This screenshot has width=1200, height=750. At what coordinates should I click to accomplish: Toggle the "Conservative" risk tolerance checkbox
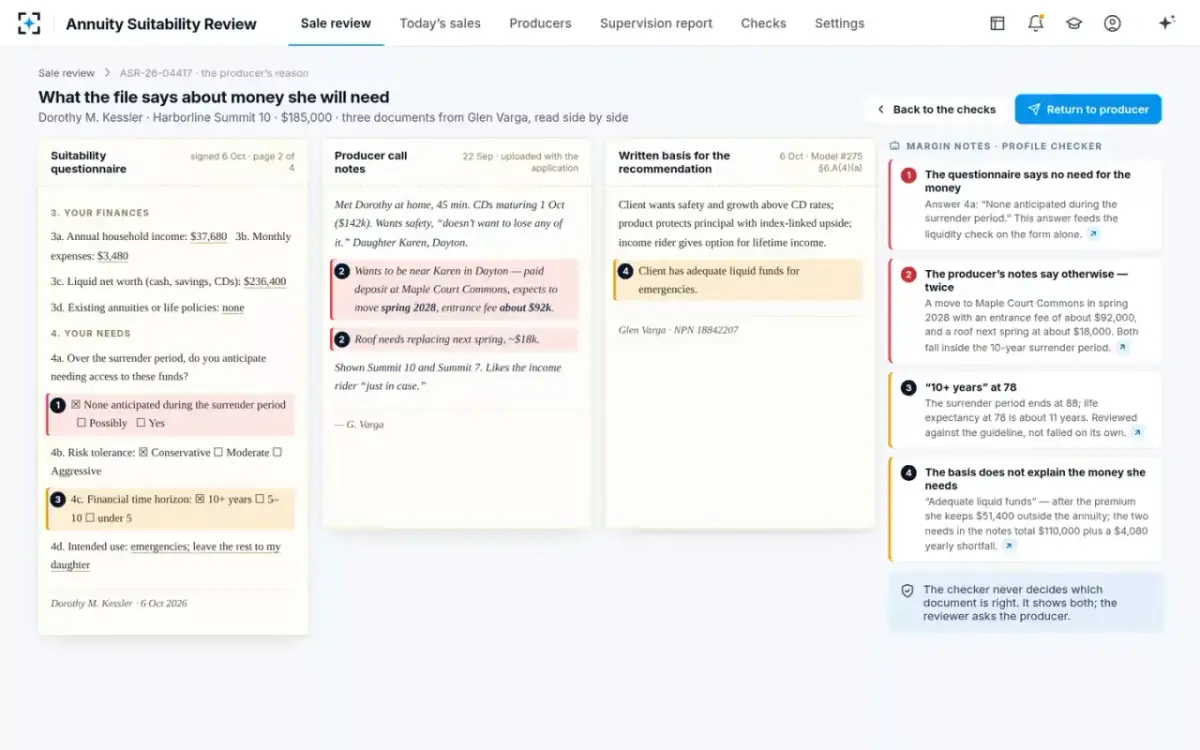click(143, 452)
